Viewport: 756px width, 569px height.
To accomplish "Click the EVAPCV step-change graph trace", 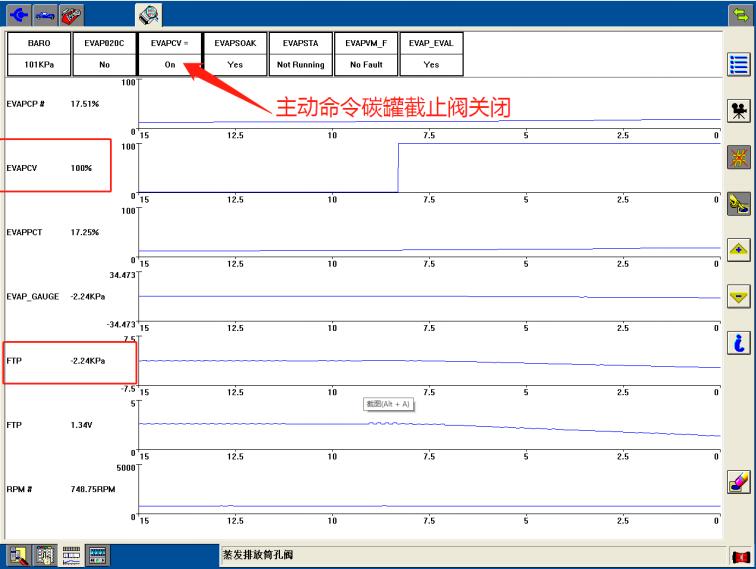I will [x=429, y=168].
